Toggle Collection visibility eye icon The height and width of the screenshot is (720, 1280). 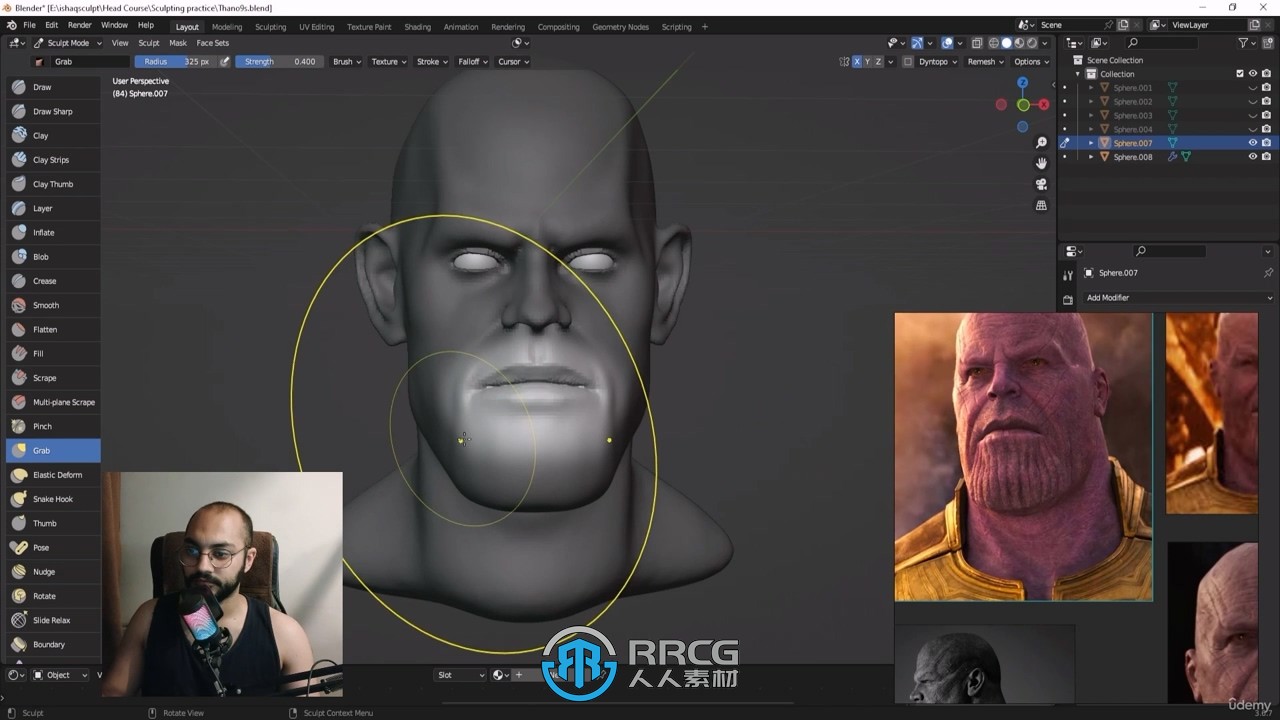1252,74
